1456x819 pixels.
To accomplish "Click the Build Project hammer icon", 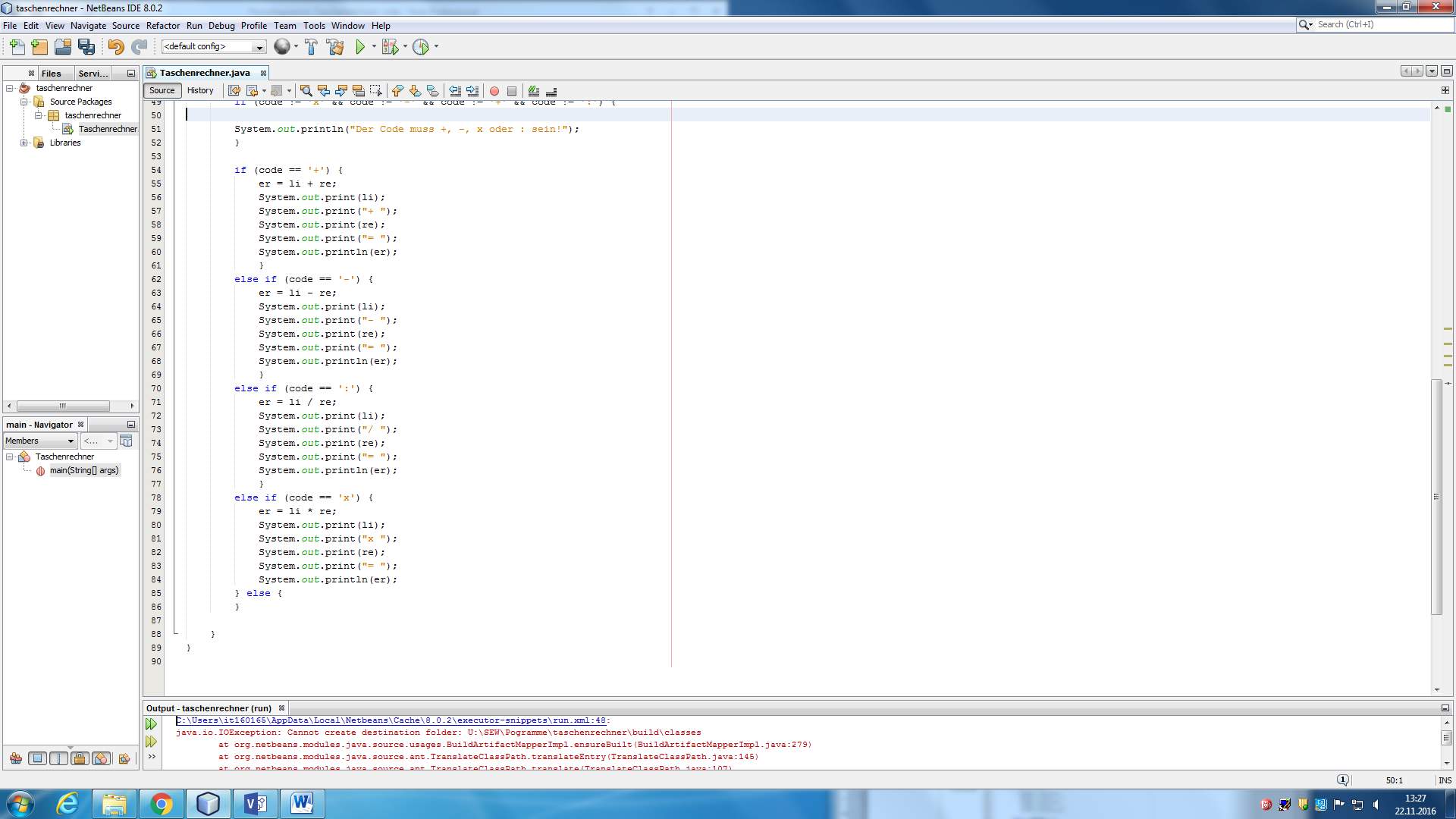I will [x=311, y=47].
